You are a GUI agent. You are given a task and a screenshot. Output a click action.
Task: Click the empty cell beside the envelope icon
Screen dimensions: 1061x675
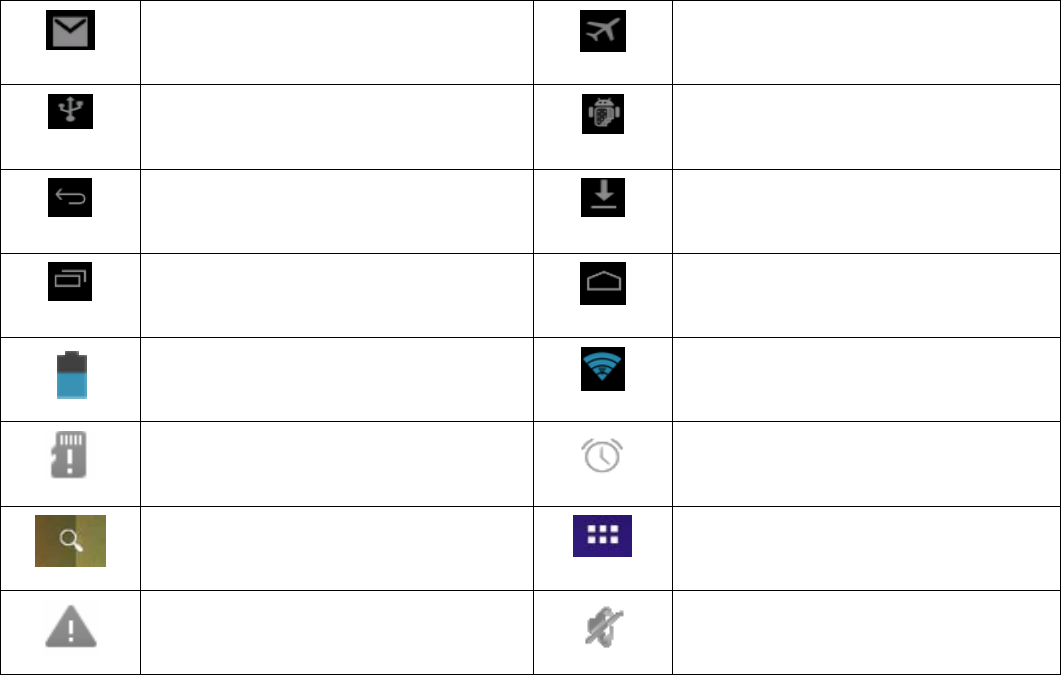pos(336,42)
